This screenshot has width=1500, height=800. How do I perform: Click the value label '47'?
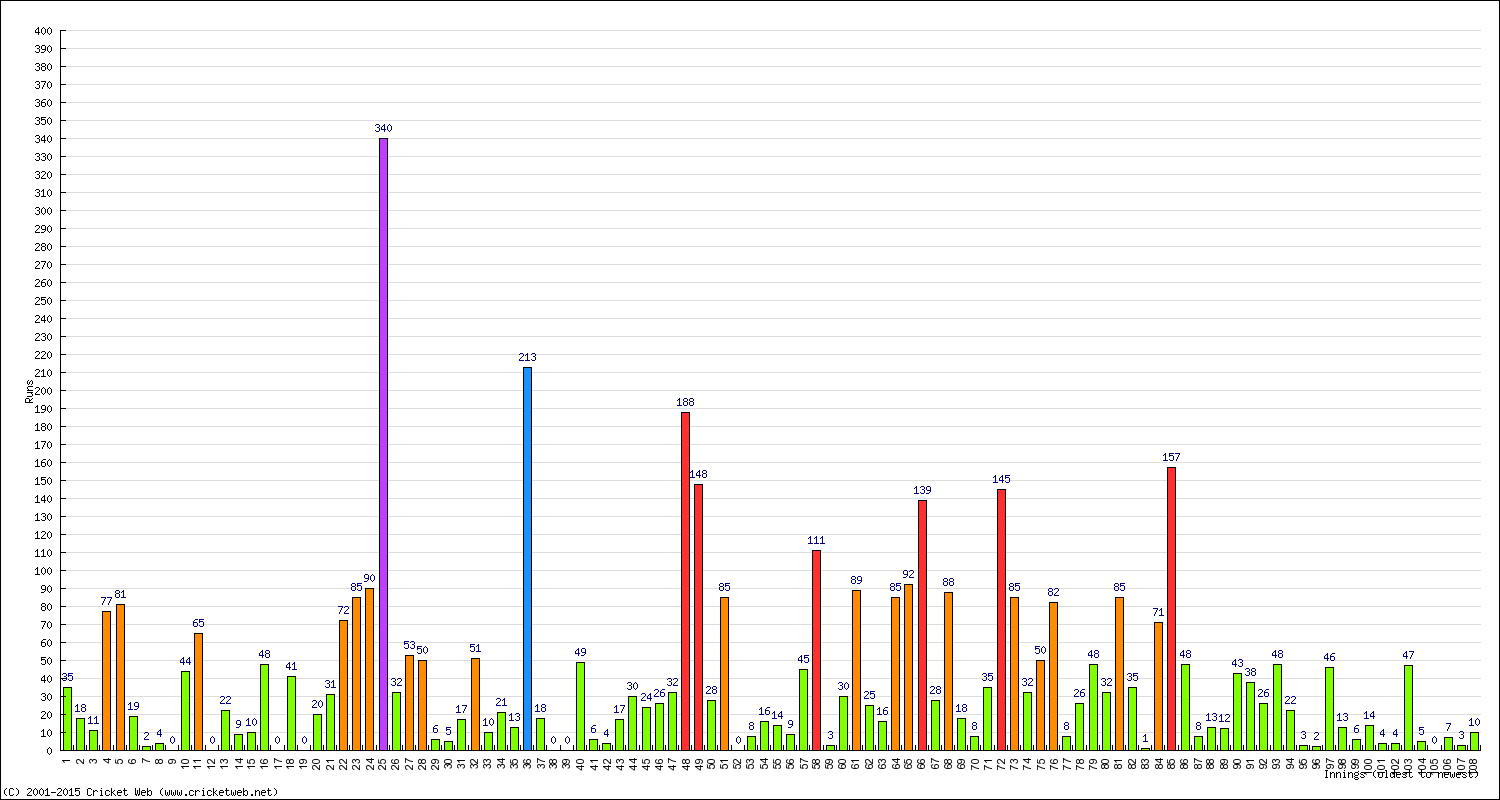pos(1408,655)
